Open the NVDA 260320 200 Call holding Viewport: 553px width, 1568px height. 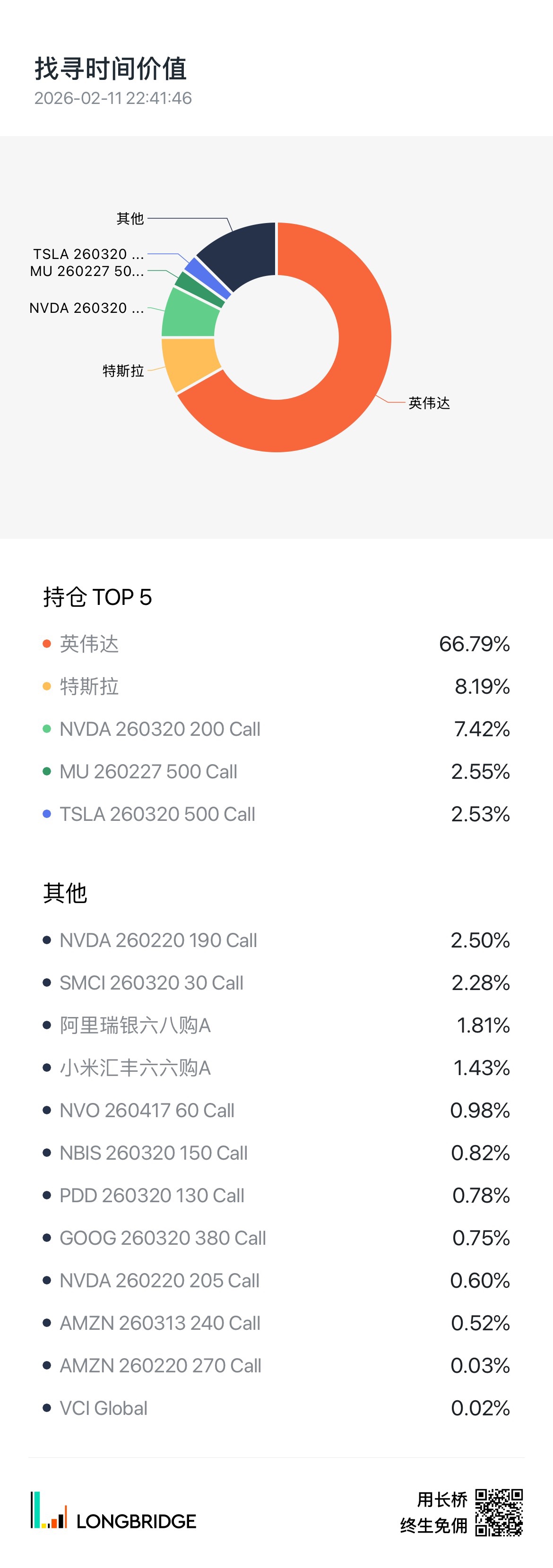pyautogui.click(x=160, y=729)
